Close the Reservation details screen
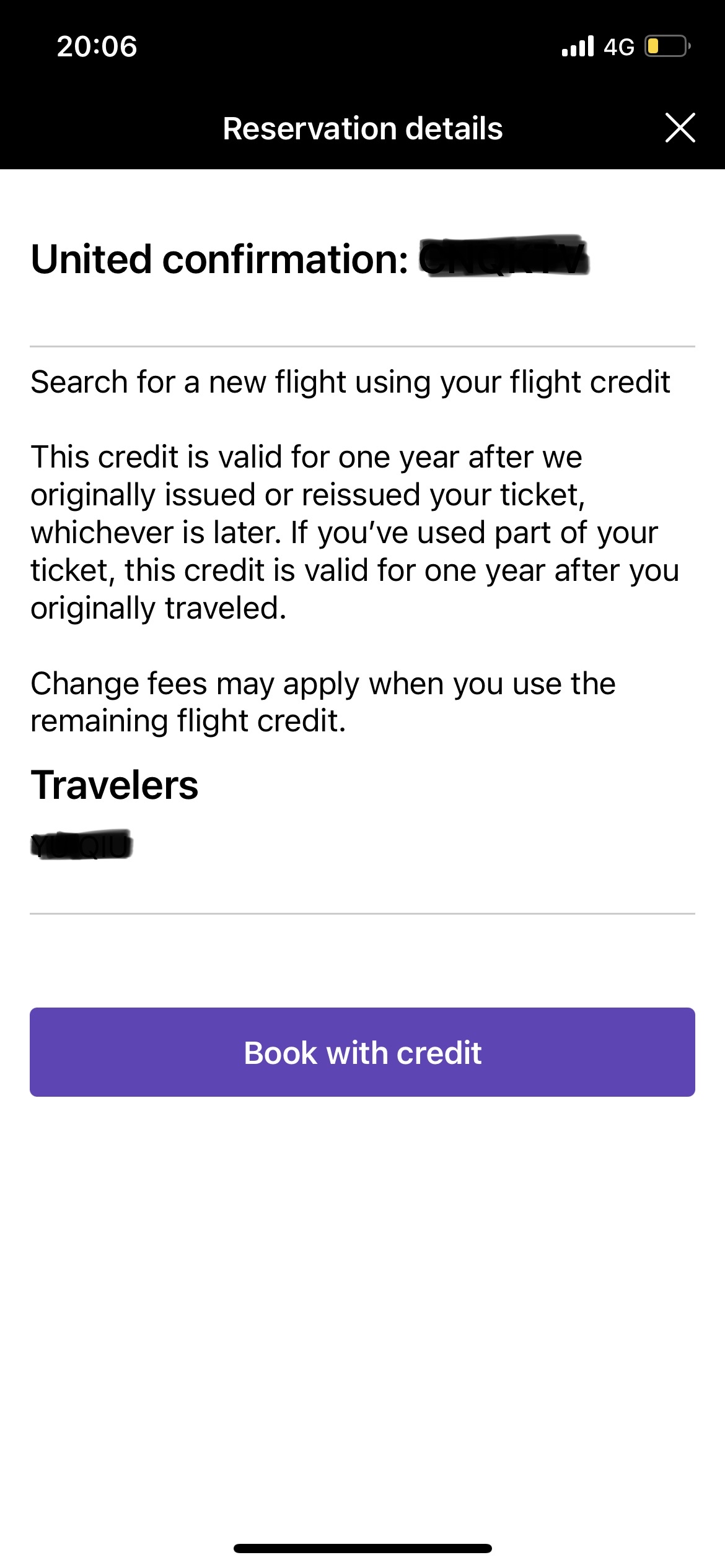The width and height of the screenshot is (725, 1568). coord(680,128)
